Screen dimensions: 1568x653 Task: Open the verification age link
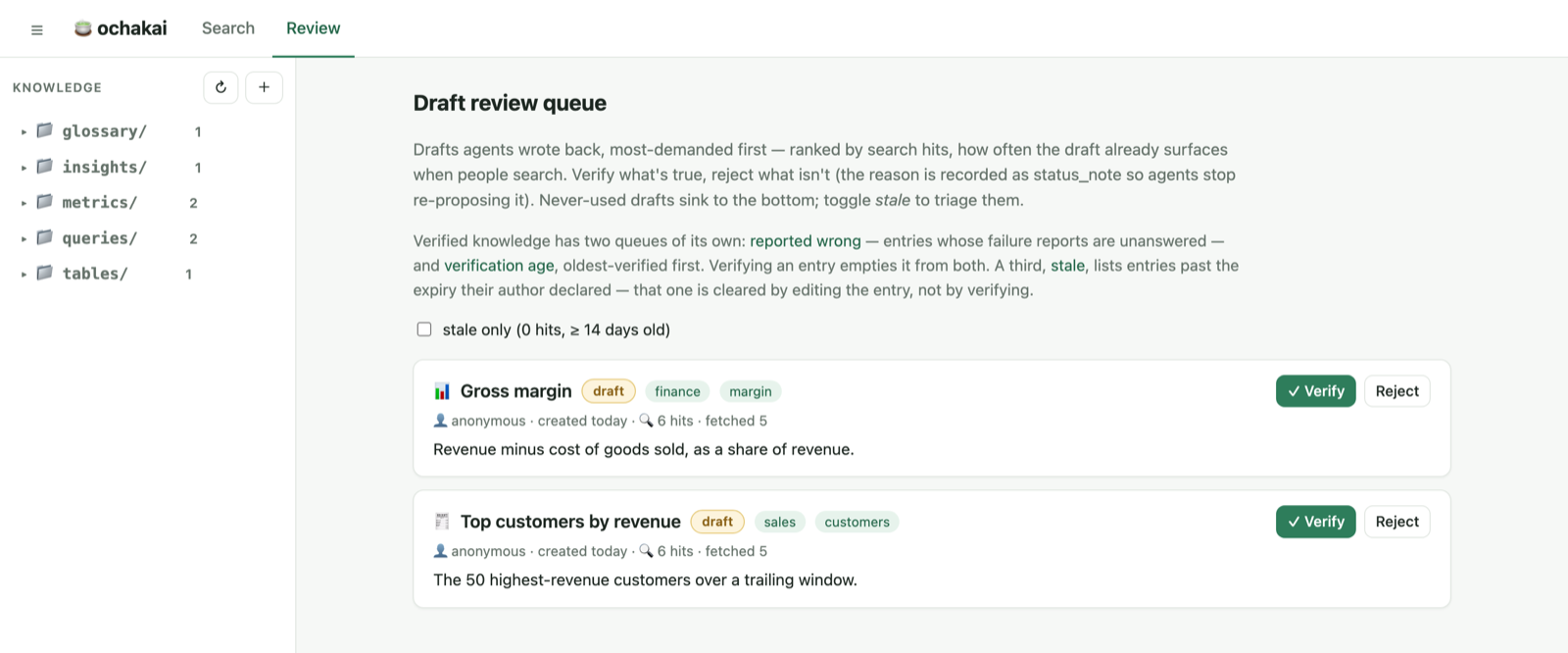[x=499, y=266]
